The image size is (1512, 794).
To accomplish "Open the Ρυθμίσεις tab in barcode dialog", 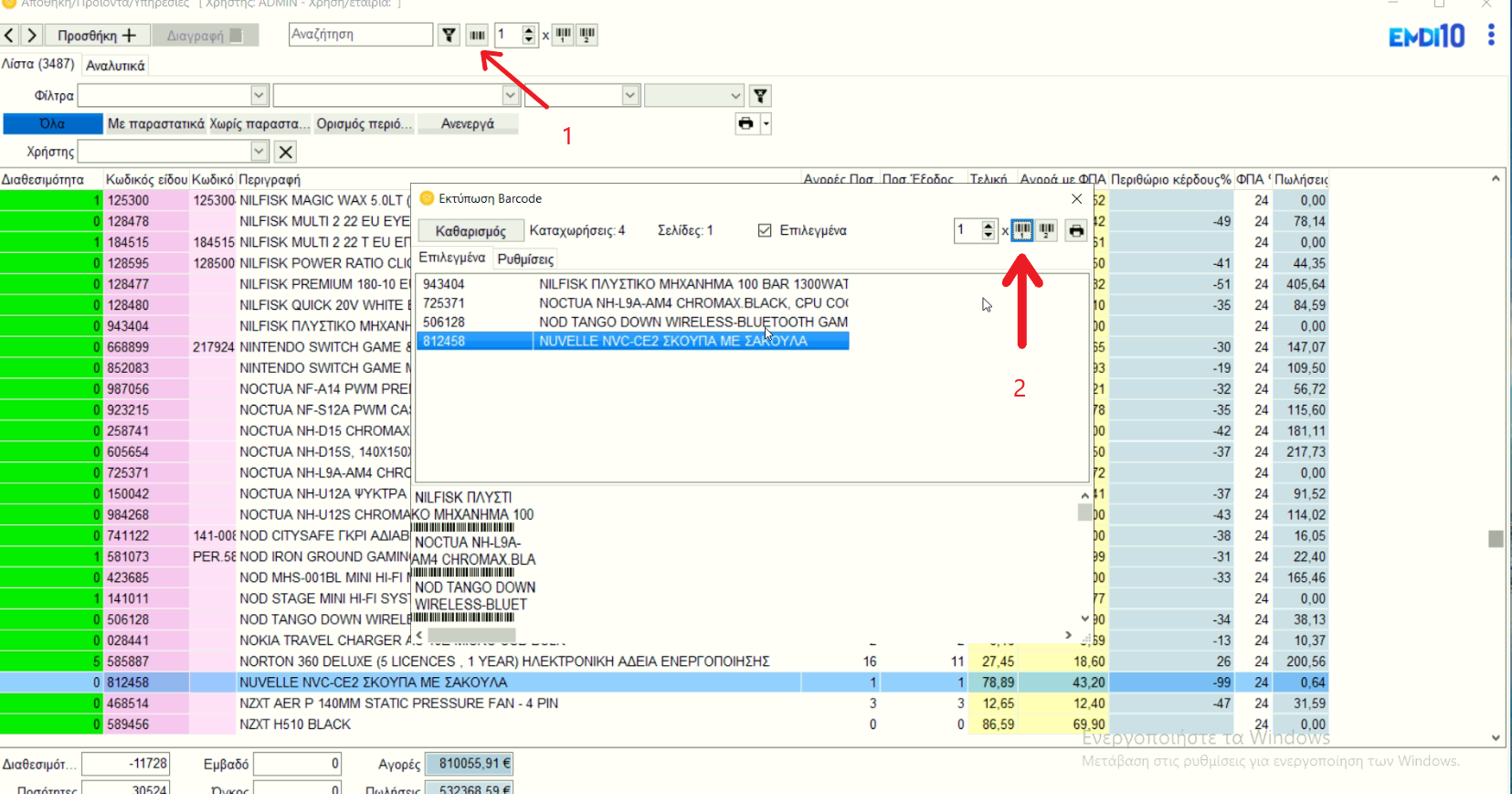I will [x=525, y=259].
